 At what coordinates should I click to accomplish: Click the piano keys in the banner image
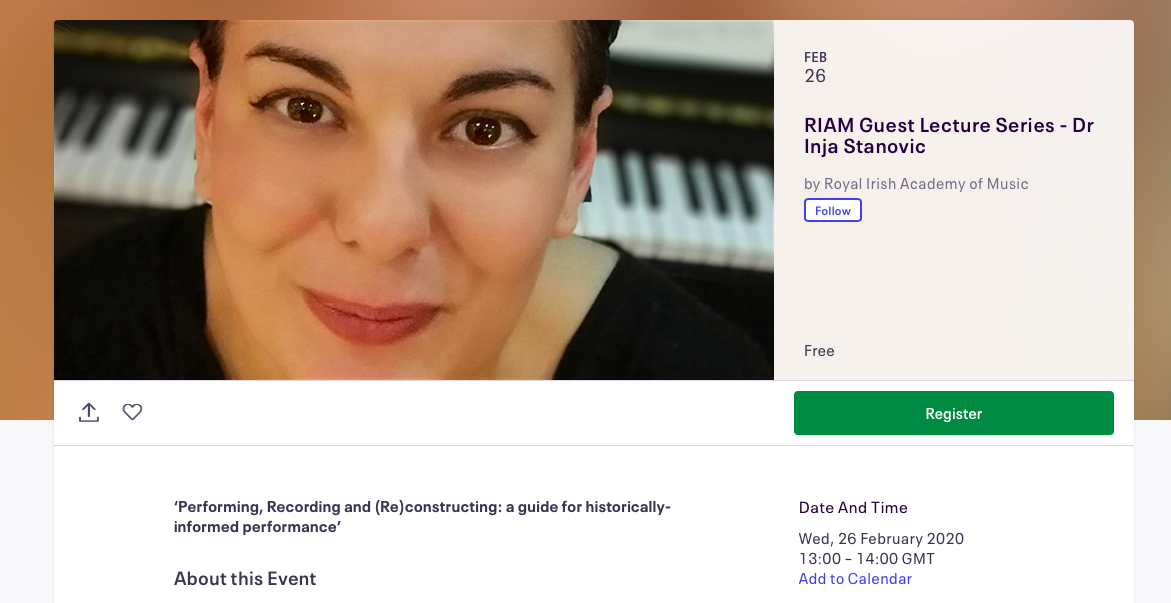tap(680, 190)
